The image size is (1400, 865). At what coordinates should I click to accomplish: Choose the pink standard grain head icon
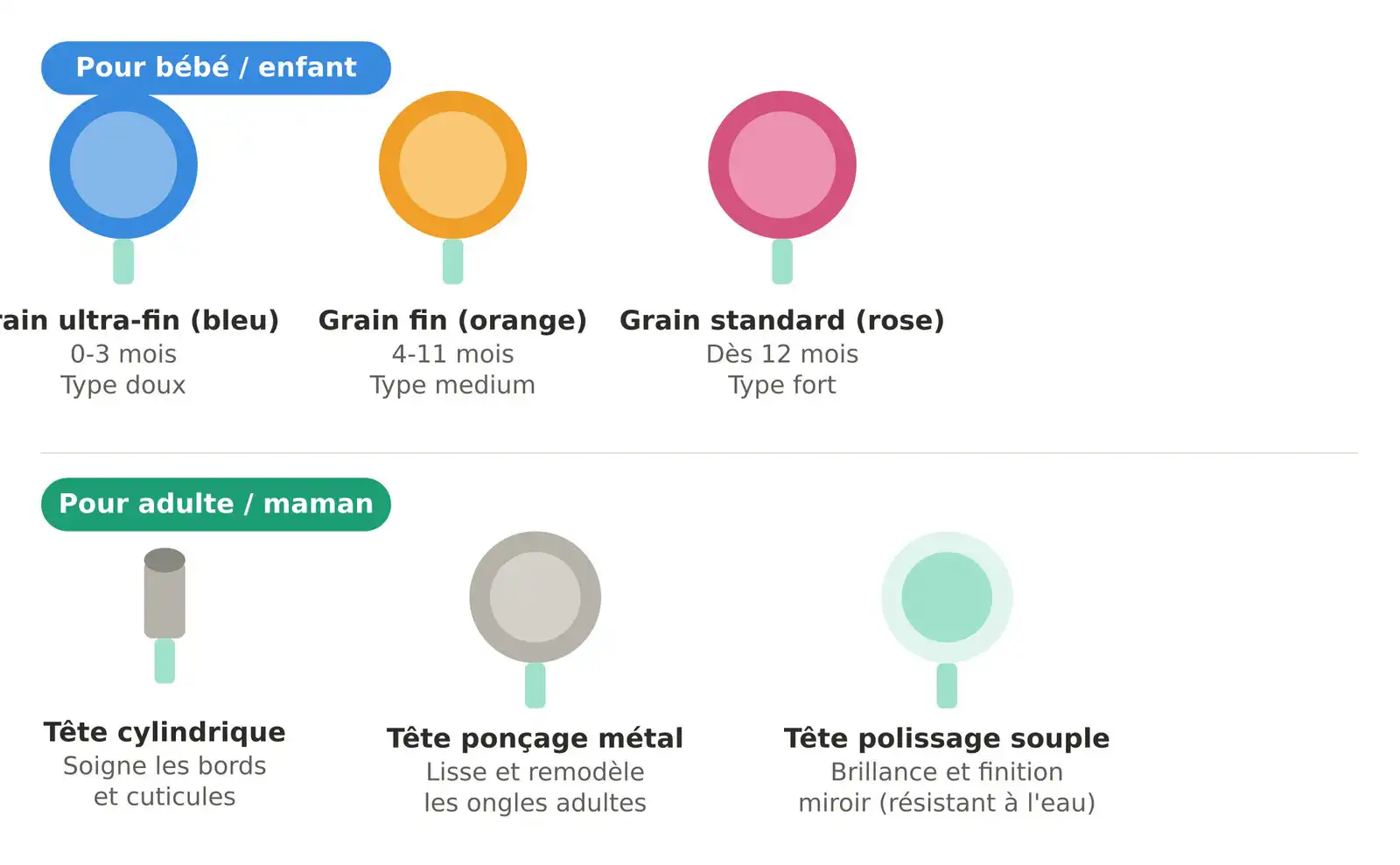782,165
